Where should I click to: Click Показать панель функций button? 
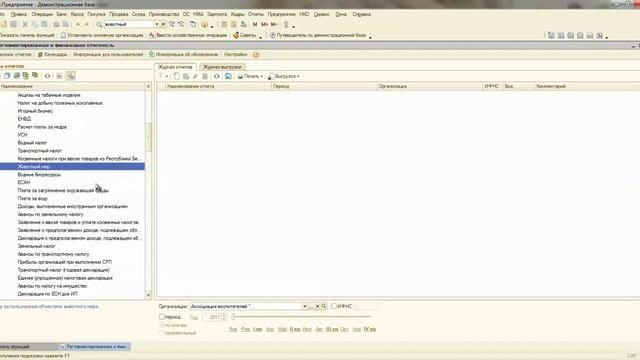click(x=27, y=36)
